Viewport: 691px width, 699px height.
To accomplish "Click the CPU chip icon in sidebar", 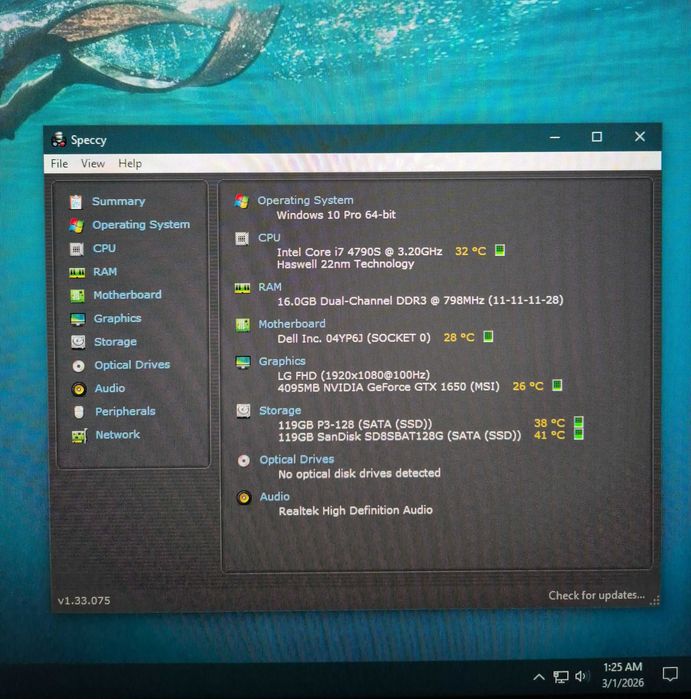I will (x=77, y=249).
